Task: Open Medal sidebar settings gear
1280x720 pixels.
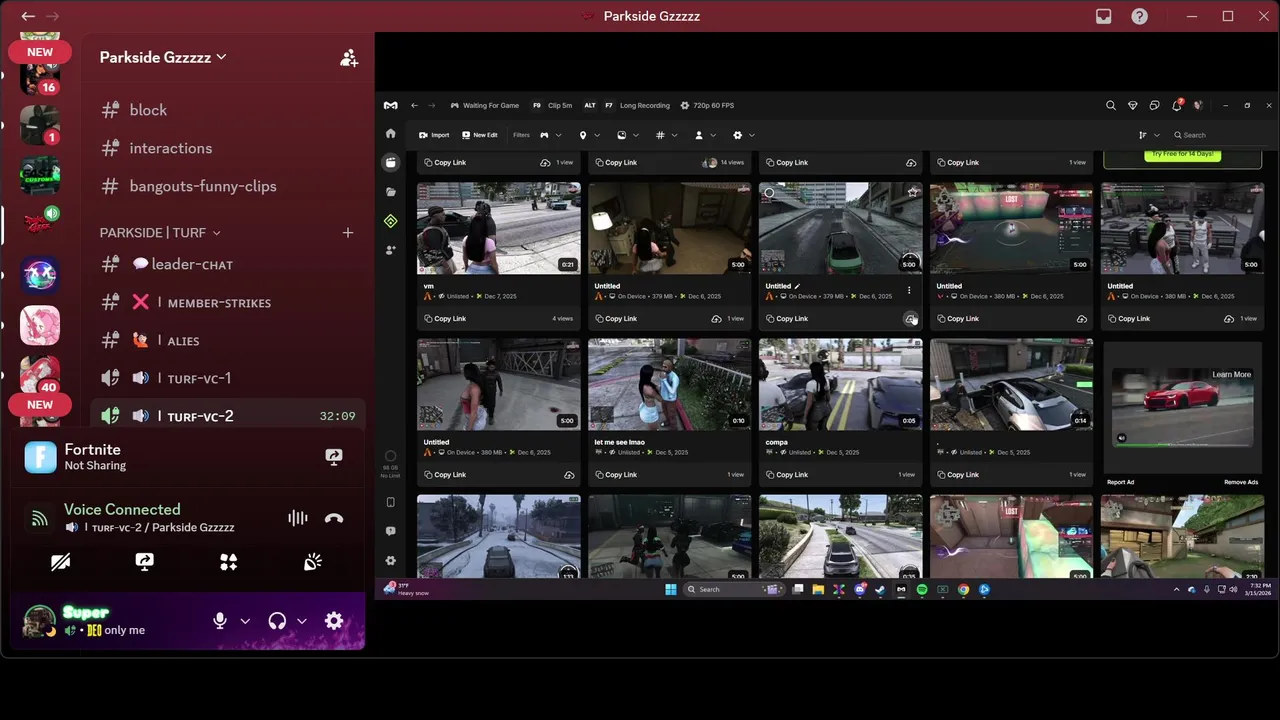Action: [x=390, y=561]
